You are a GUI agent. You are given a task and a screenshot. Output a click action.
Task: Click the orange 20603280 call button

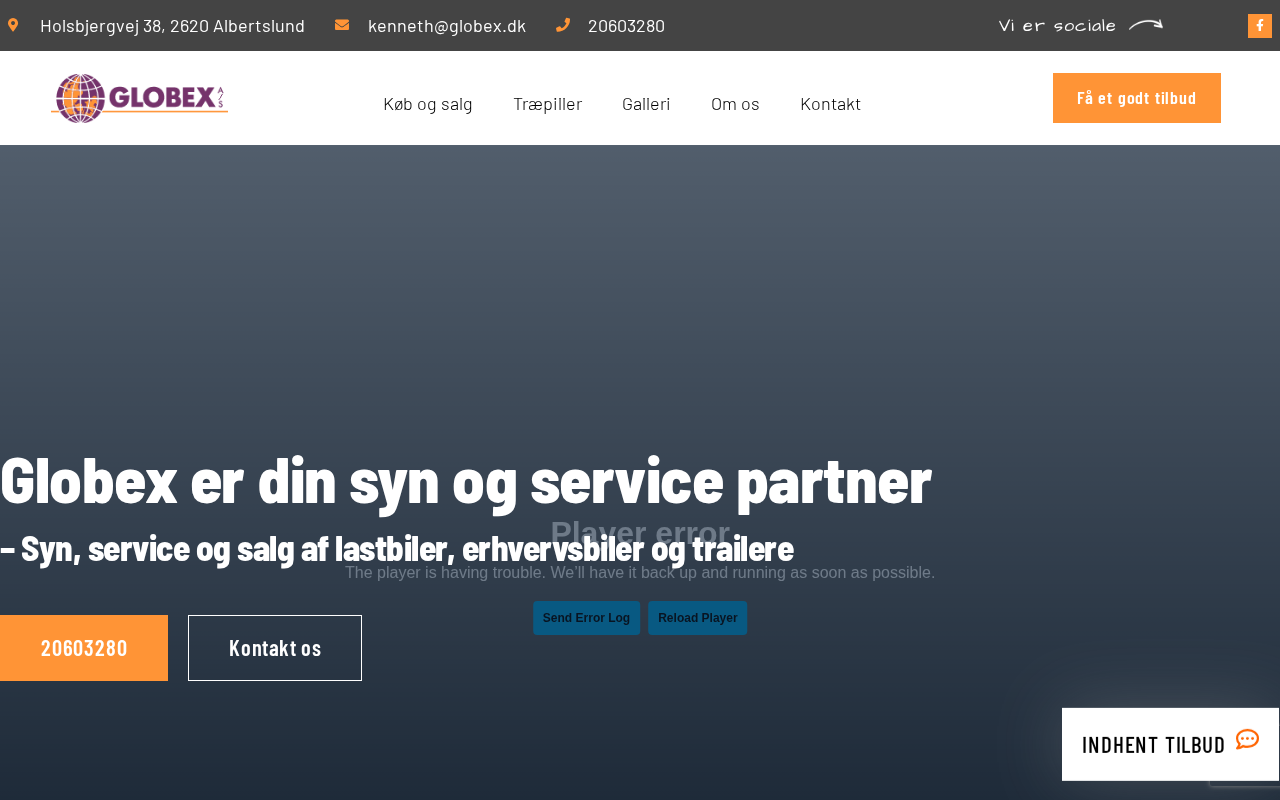pyautogui.click(x=84, y=648)
